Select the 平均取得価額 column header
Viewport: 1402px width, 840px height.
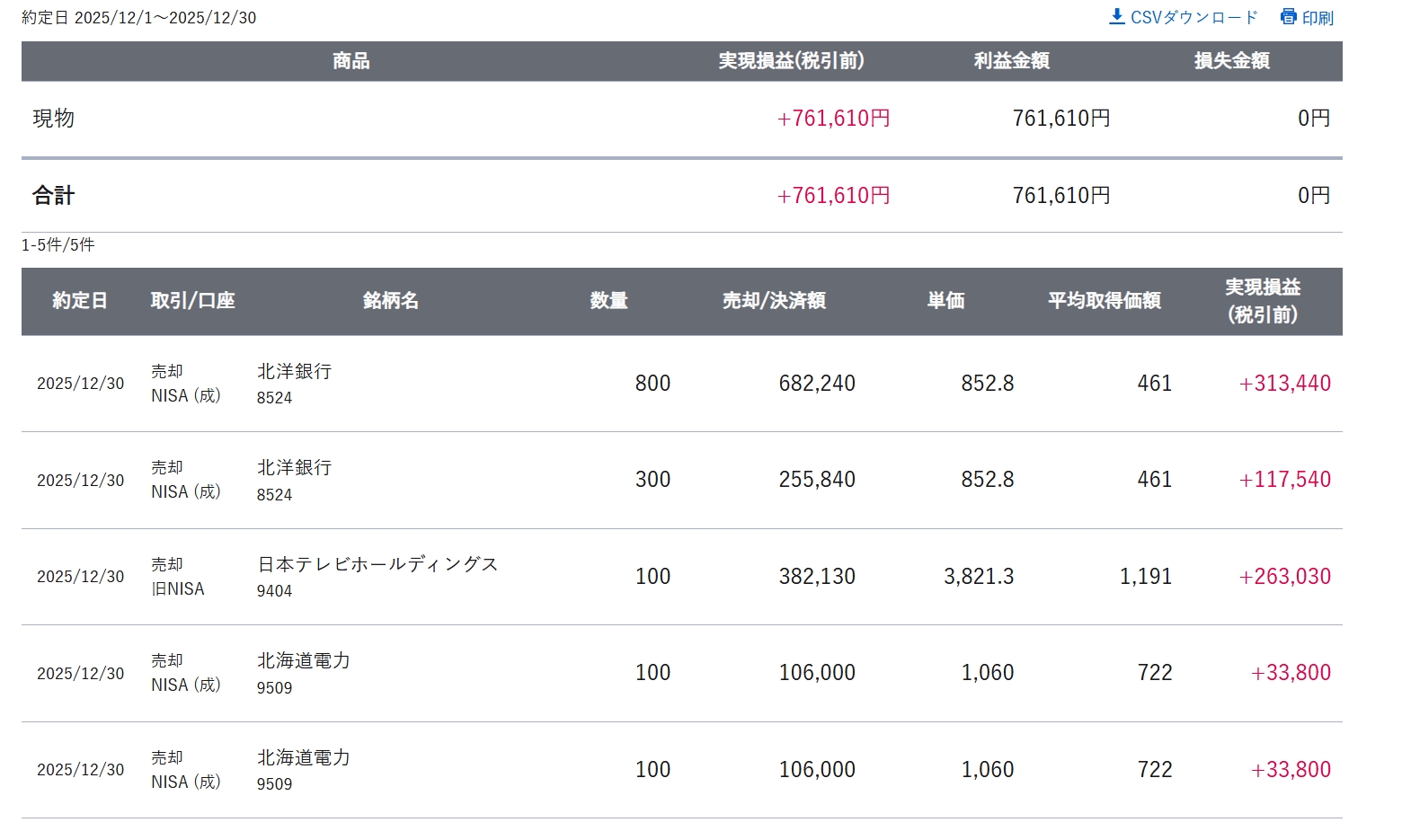pyautogui.click(x=1104, y=301)
